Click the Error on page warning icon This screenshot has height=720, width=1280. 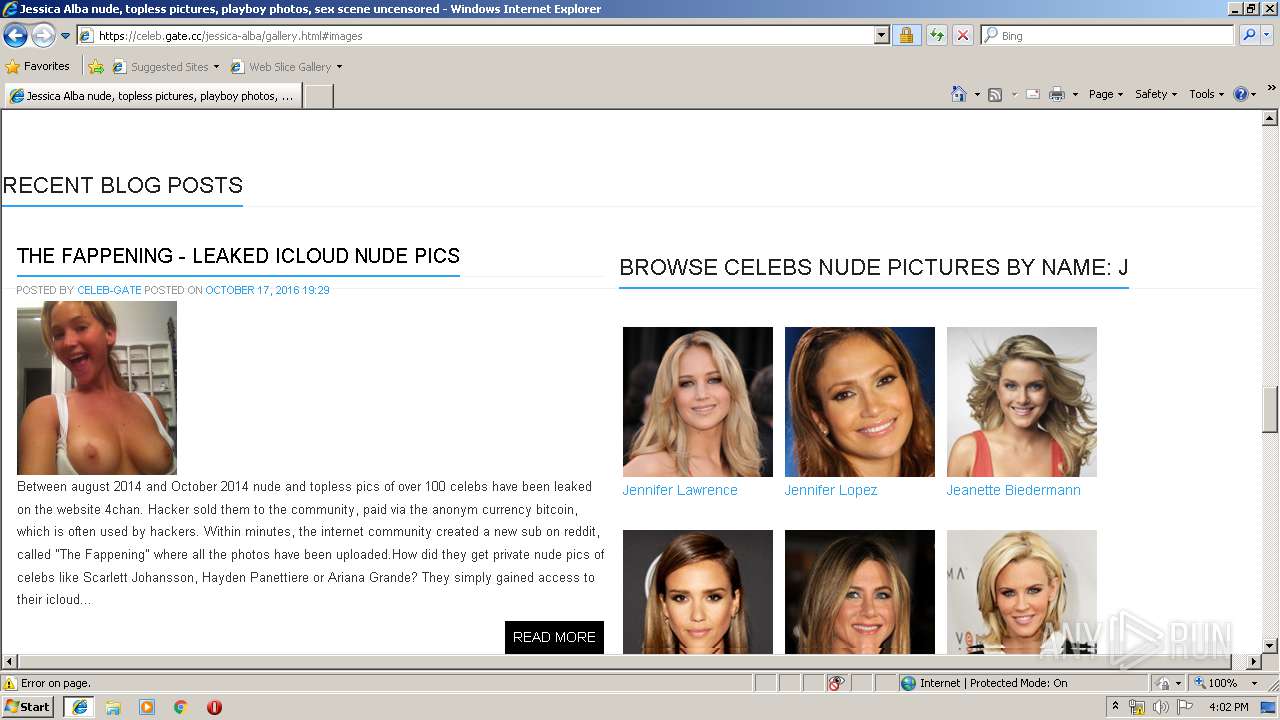pyautogui.click(x=11, y=683)
